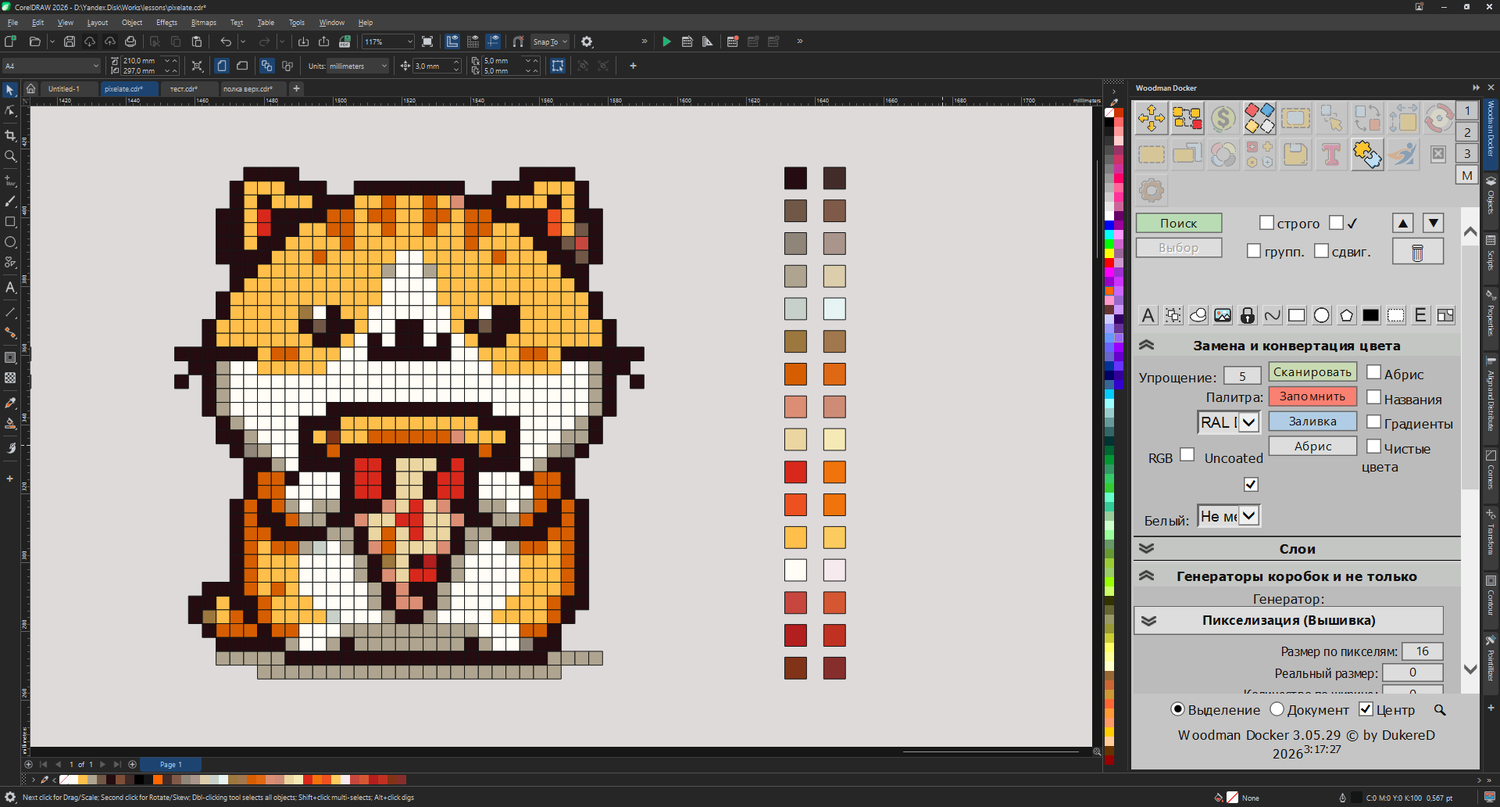
Task: Select the 'Документ' radio button
Action: (1277, 710)
